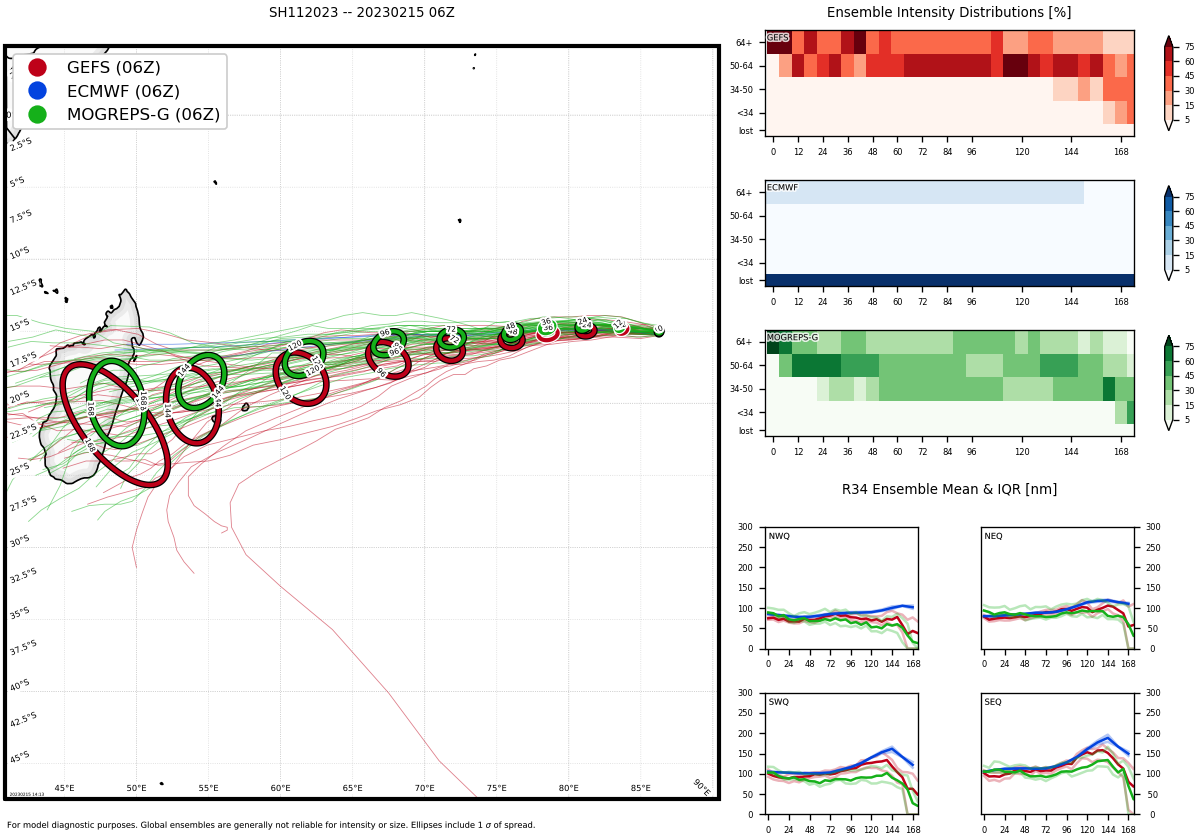Click the 0-hour storm position marker
Viewport: 1200px width, 840px height.
pos(659,330)
